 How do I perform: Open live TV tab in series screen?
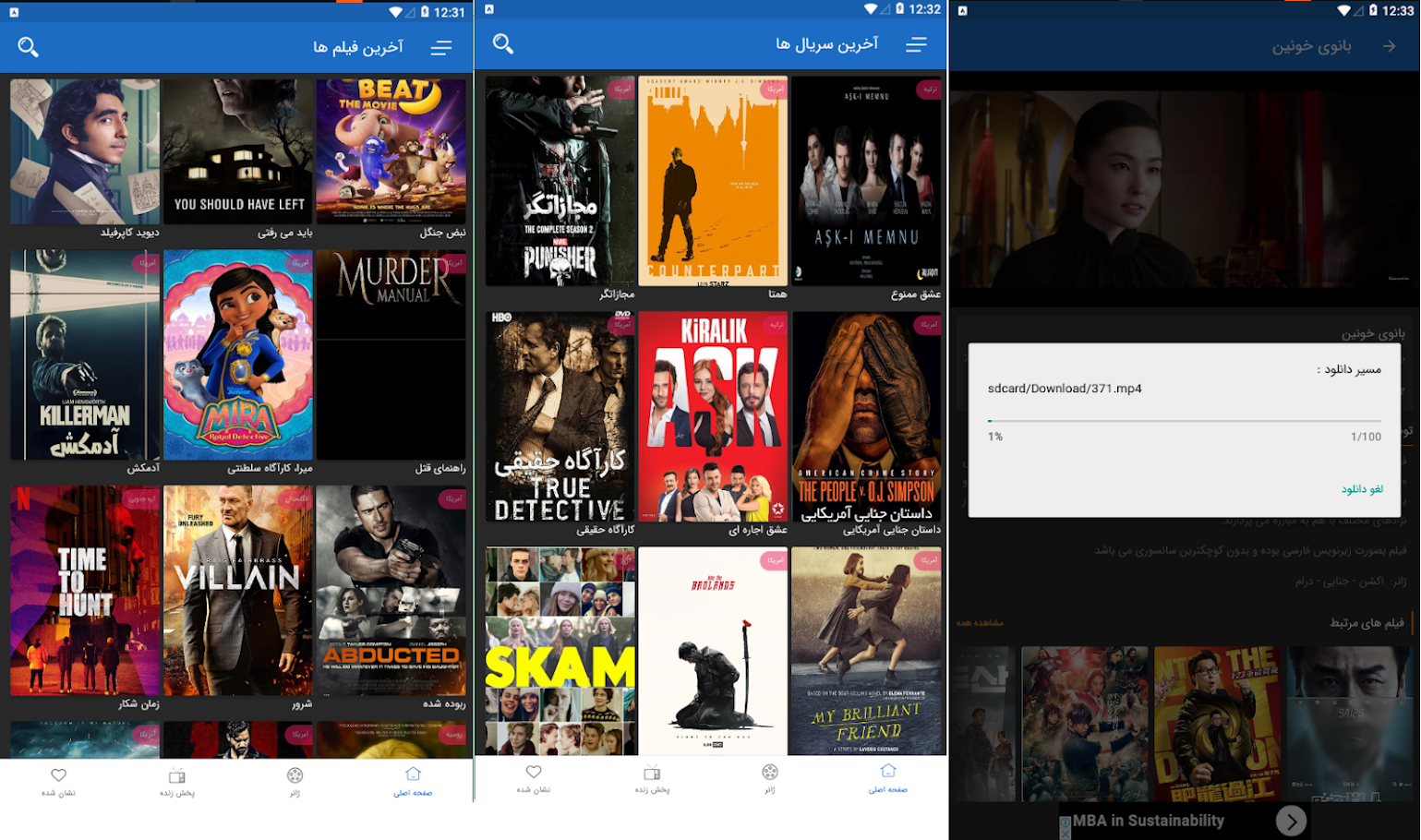click(652, 778)
